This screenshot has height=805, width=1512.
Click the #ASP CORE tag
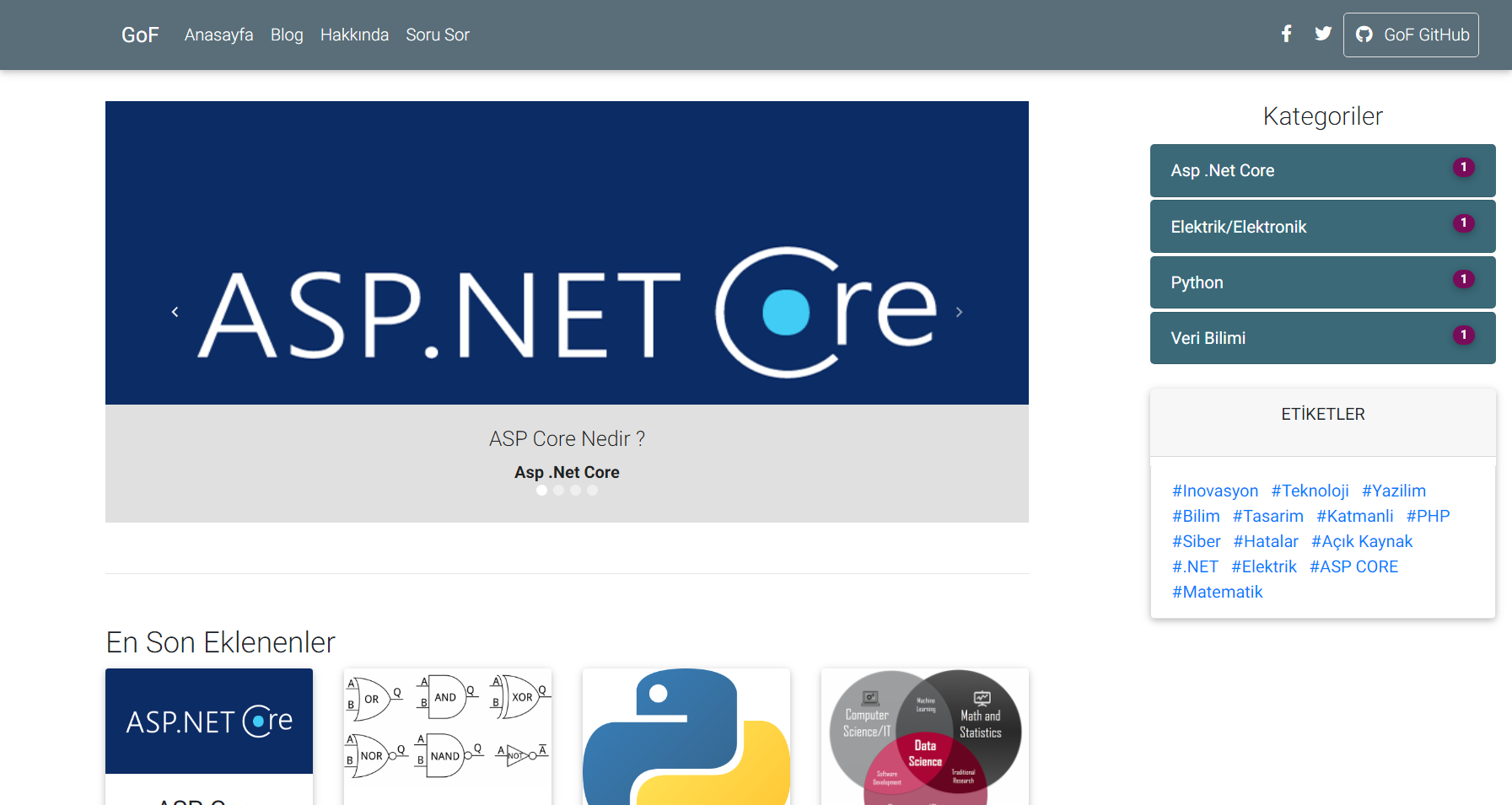click(x=1354, y=566)
